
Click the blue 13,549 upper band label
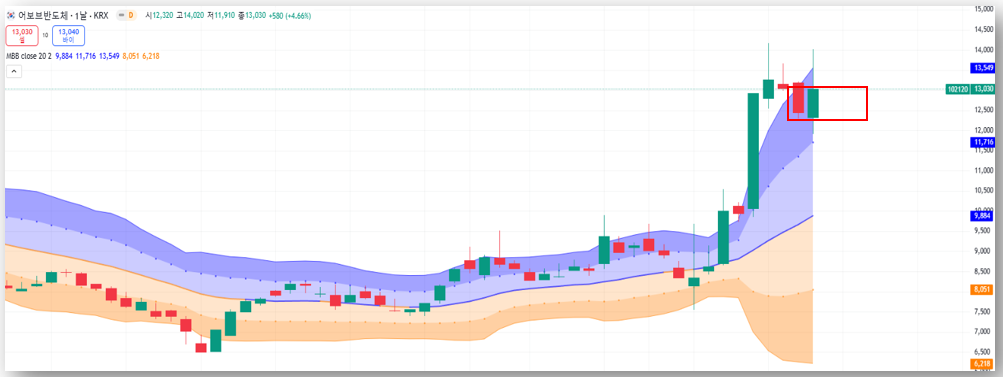point(983,67)
